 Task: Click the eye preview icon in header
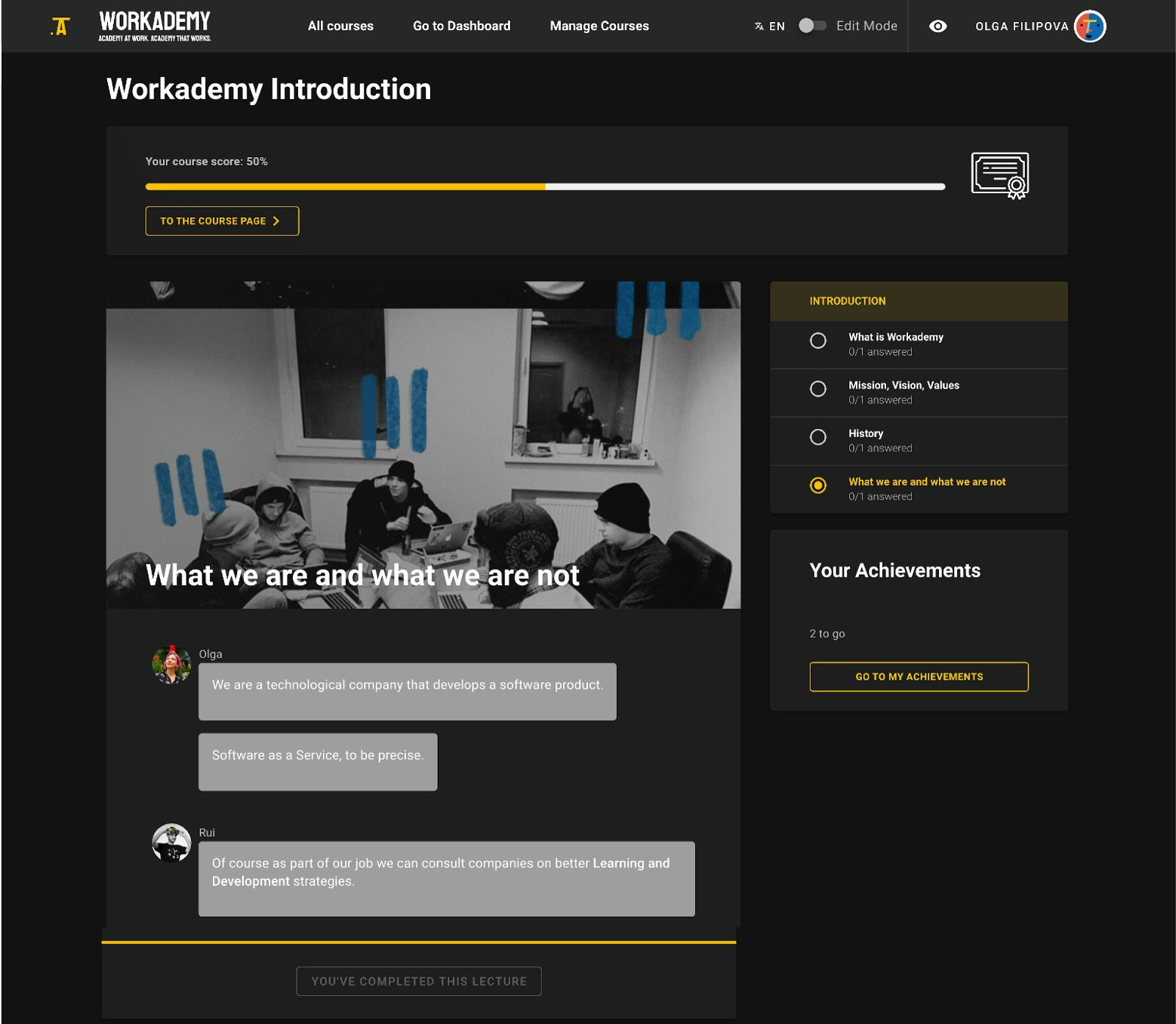937,26
